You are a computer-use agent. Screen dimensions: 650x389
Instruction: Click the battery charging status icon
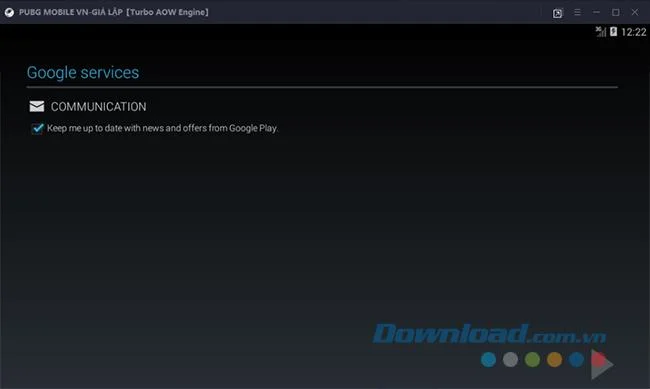614,32
